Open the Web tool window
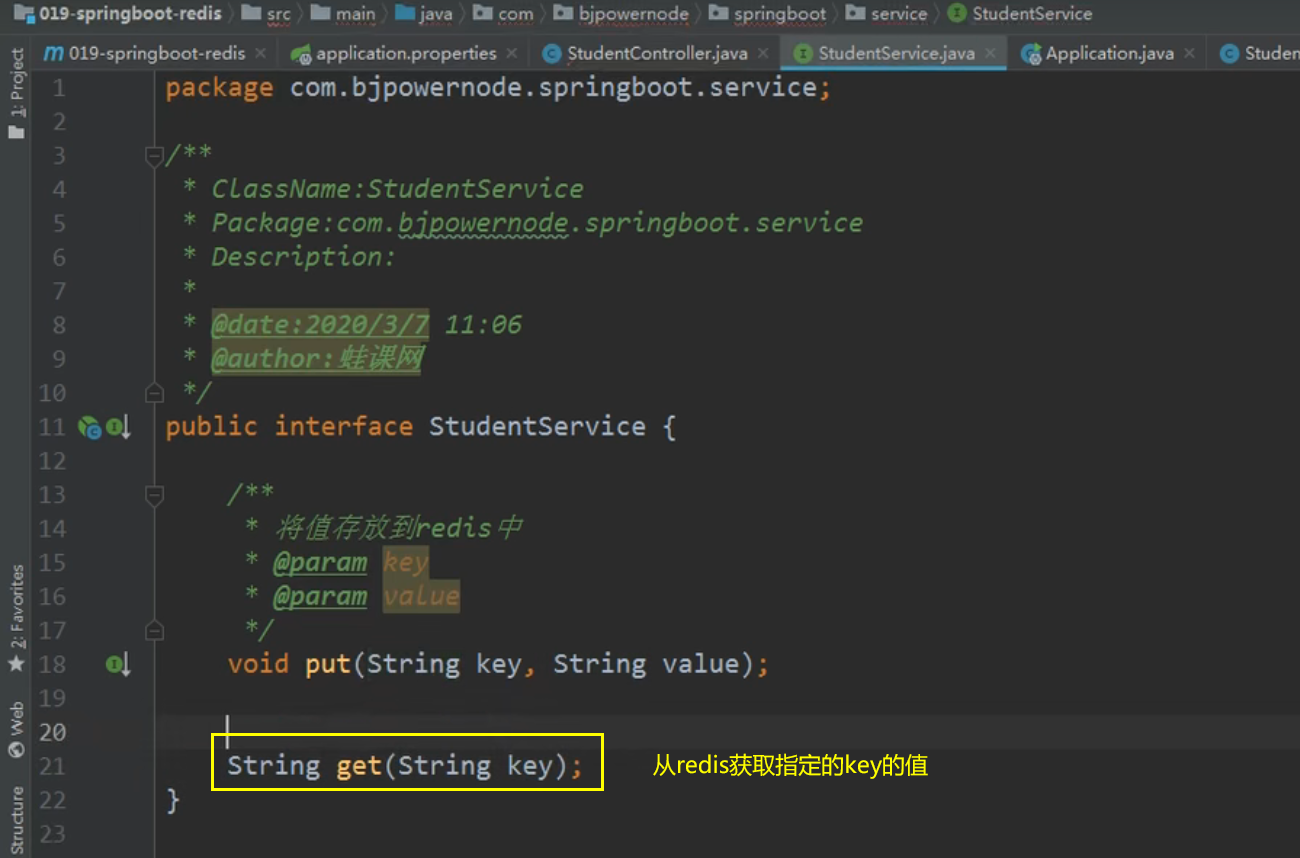 [16, 730]
